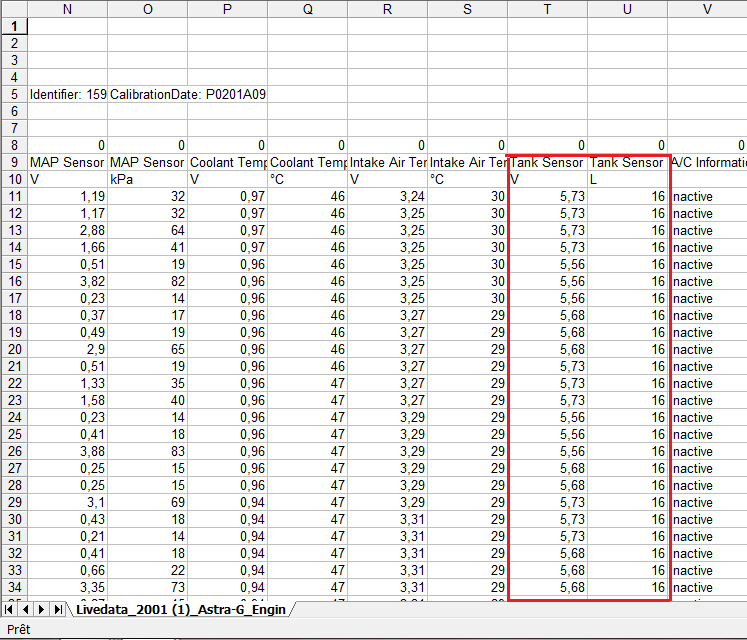747x640 pixels.
Task: Select column N header
Action: (67, 9)
